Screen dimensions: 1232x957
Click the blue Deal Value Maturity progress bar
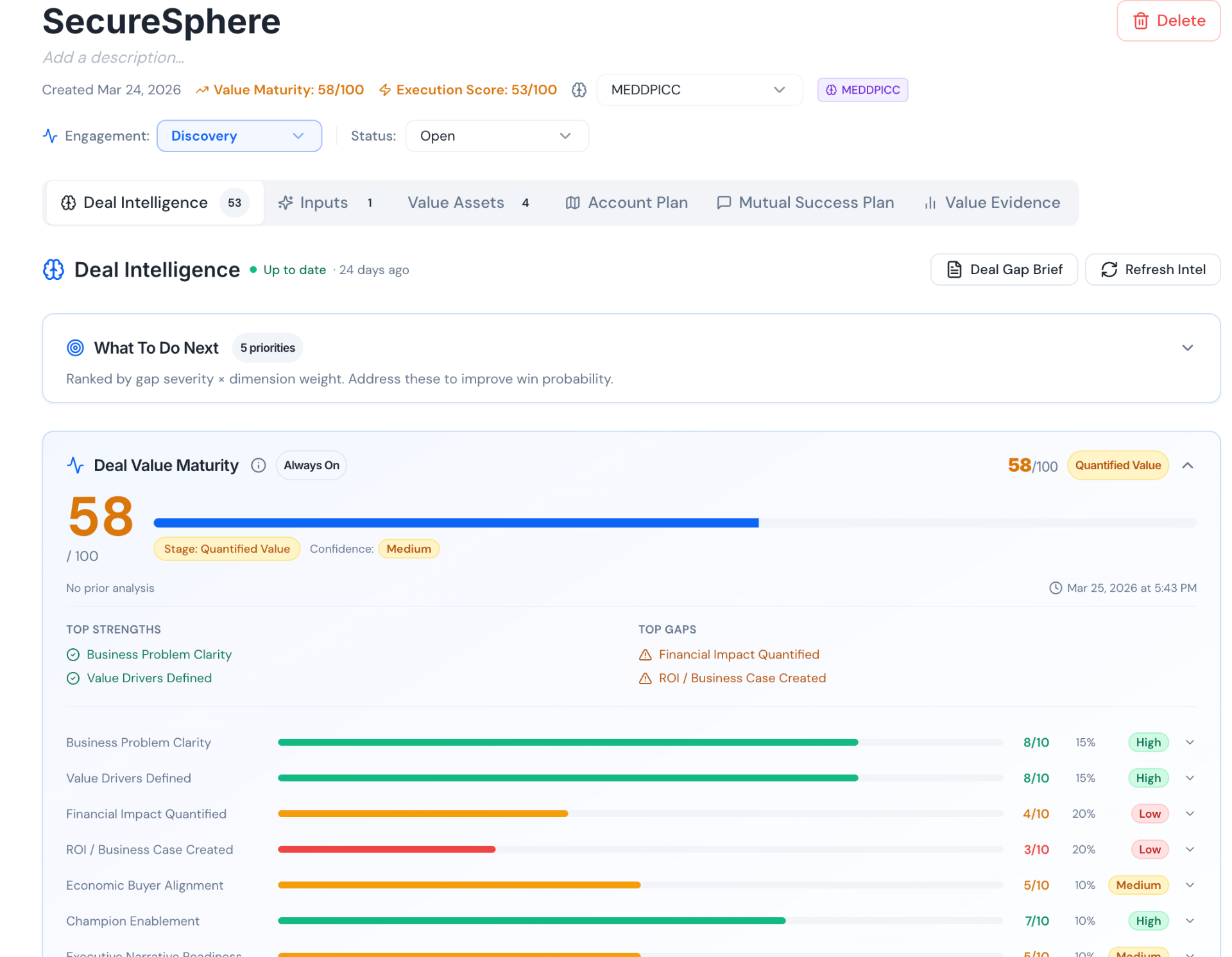tap(456, 523)
